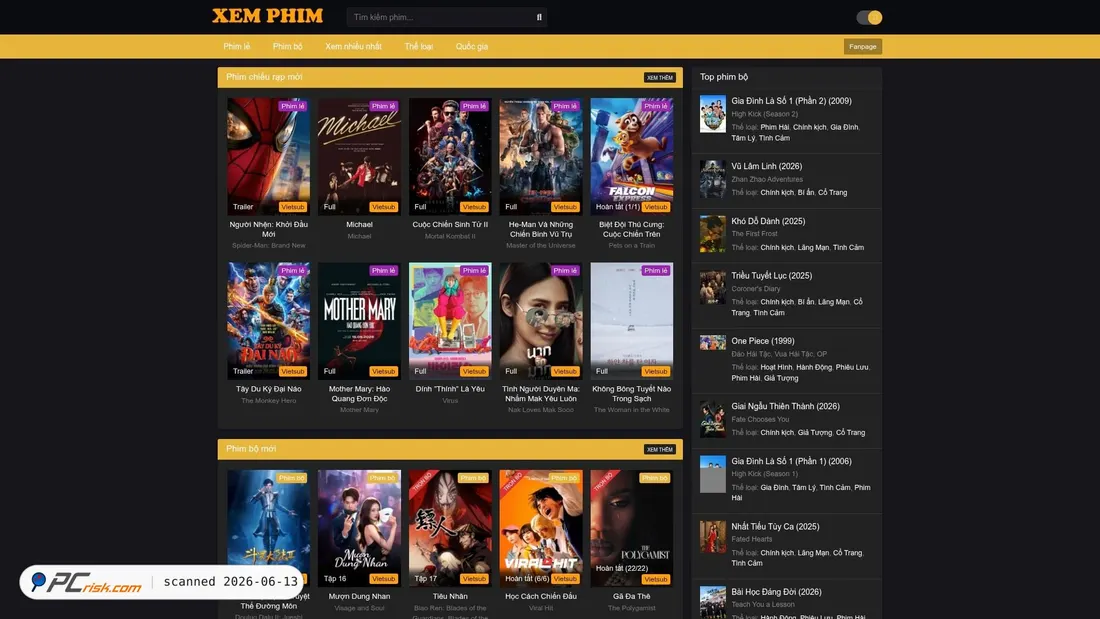Open the Phim bộ menu

click(x=288, y=46)
